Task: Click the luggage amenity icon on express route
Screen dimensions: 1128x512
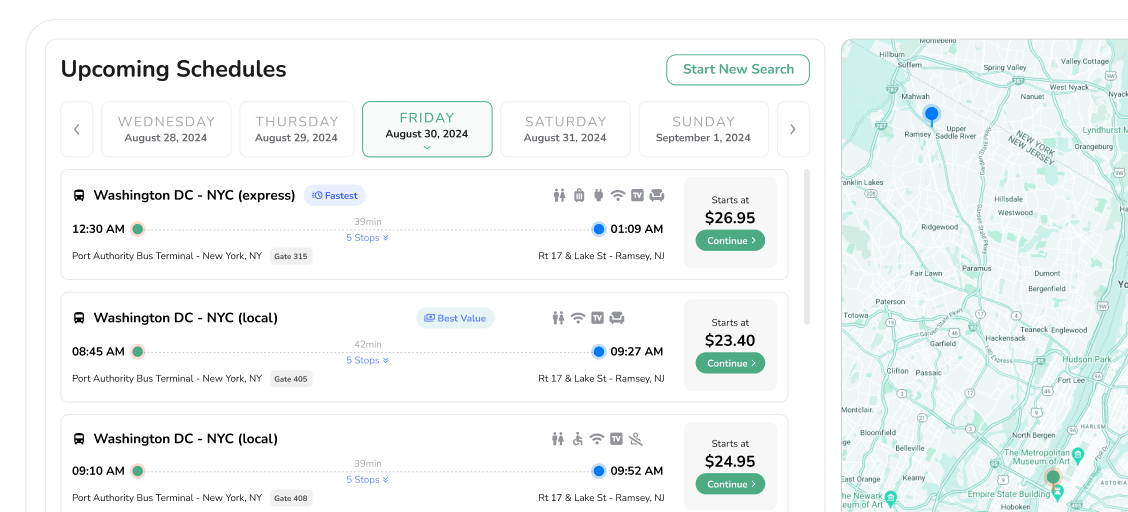Action: 579,195
